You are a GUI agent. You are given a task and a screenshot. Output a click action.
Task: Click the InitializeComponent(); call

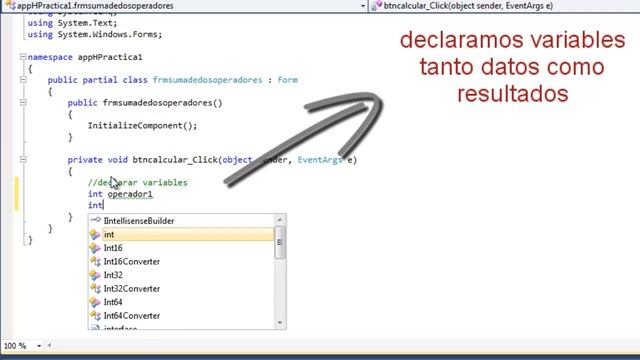coord(142,126)
